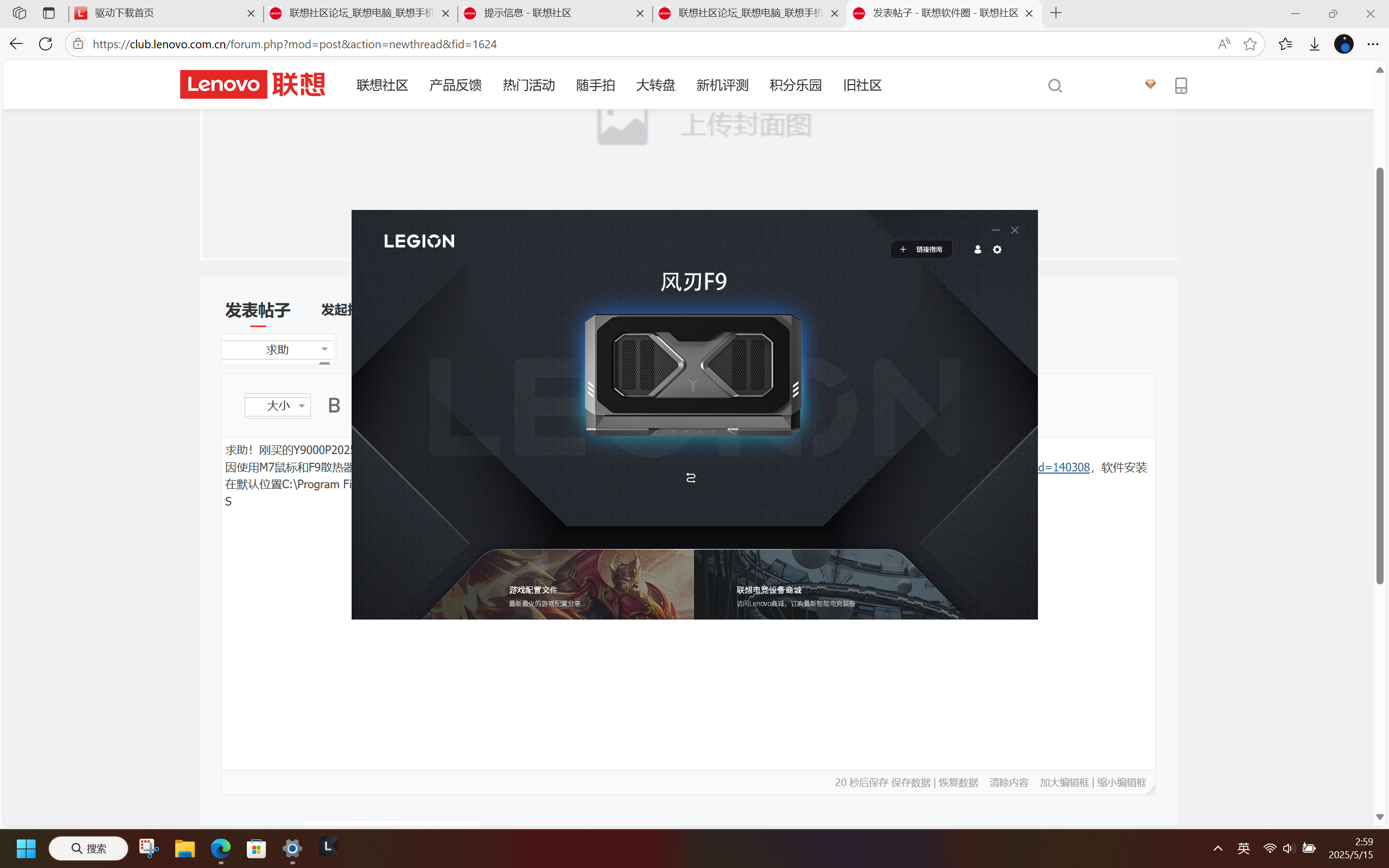Open Legion settings gear icon

click(997, 249)
